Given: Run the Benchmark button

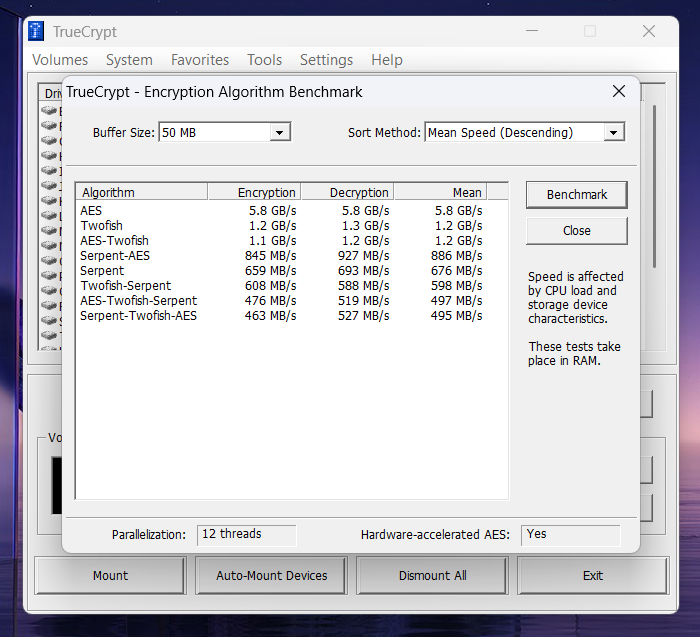Looking at the screenshot, I should click(576, 195).
